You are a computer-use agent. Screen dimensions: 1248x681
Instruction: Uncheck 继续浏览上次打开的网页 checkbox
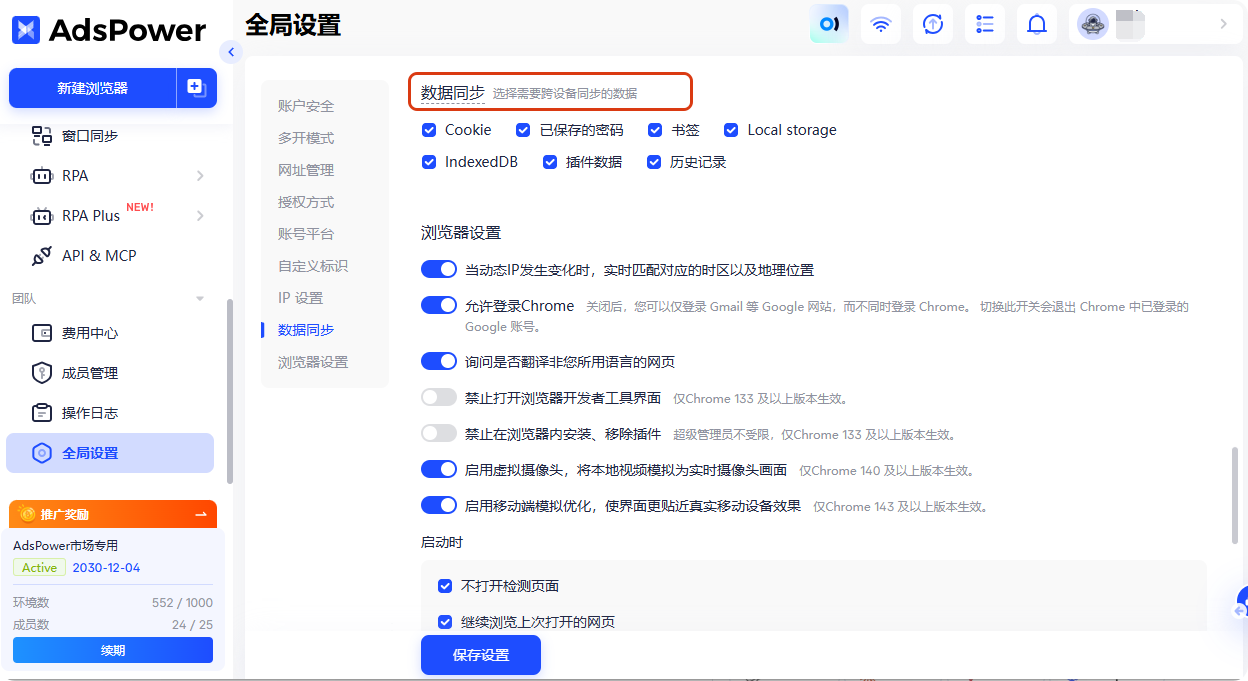click(446, 622)
